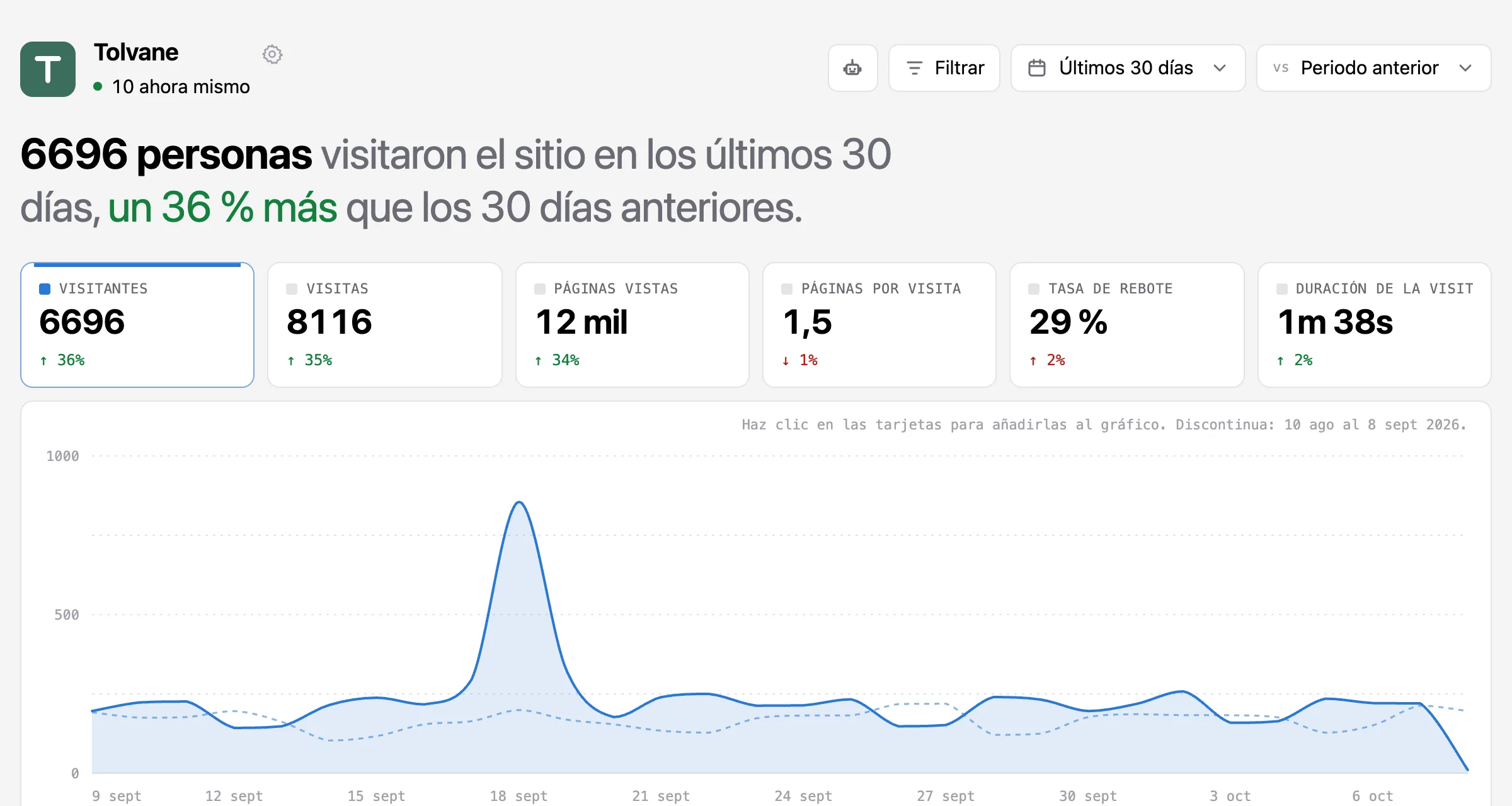Click the 9 sept axis label
1512x806 pixels.
[x=117, y=796]
